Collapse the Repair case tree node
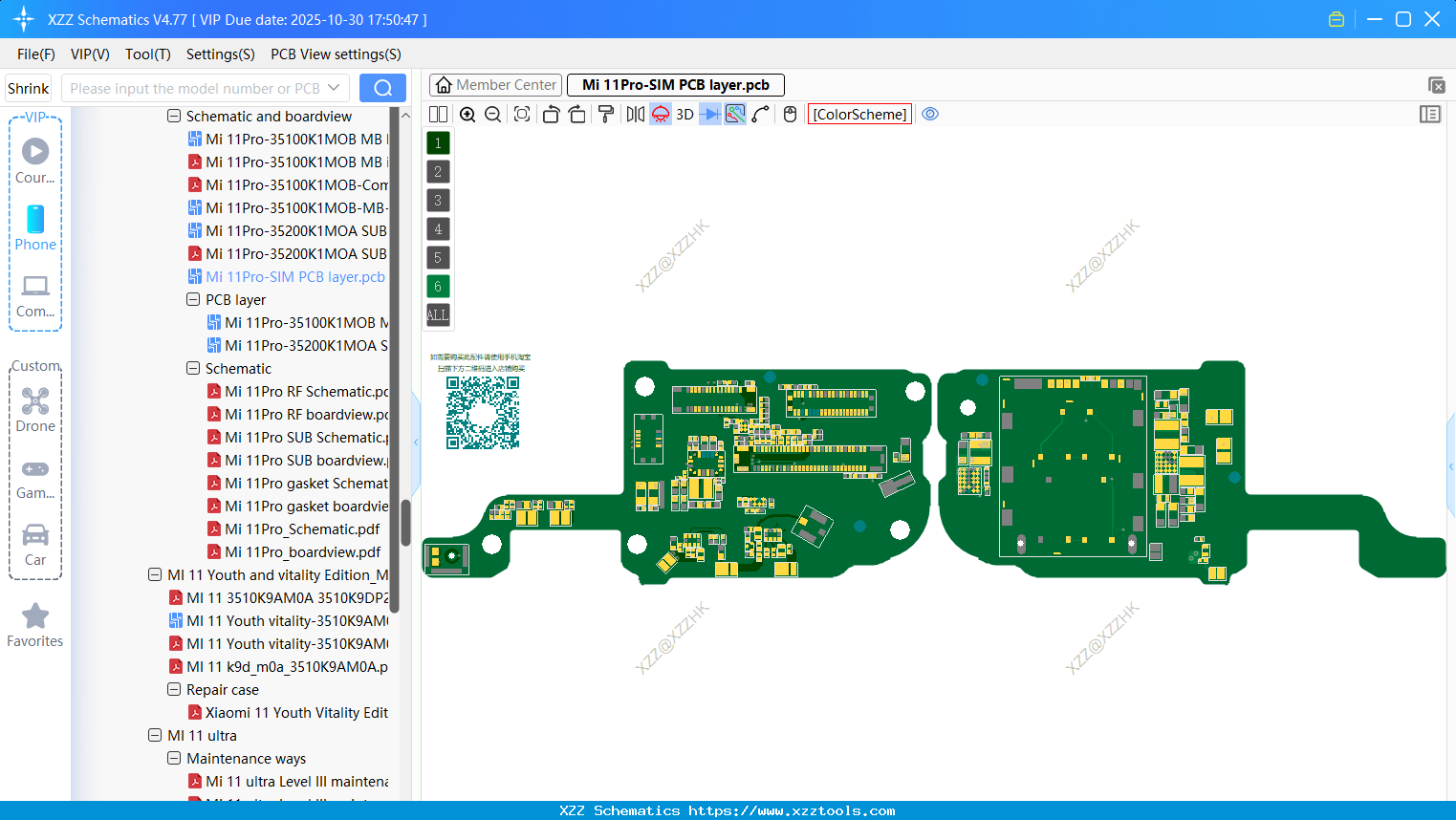This screenshot has height=820, width=1456. point(174,689)
